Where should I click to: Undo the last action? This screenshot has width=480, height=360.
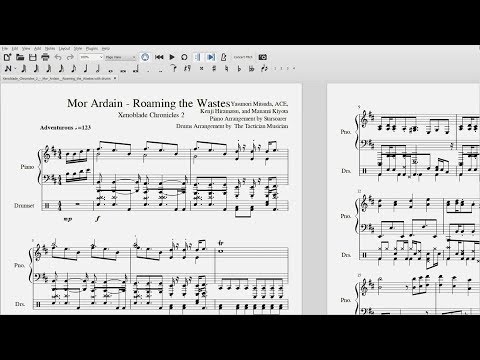[x=58, y=57]
